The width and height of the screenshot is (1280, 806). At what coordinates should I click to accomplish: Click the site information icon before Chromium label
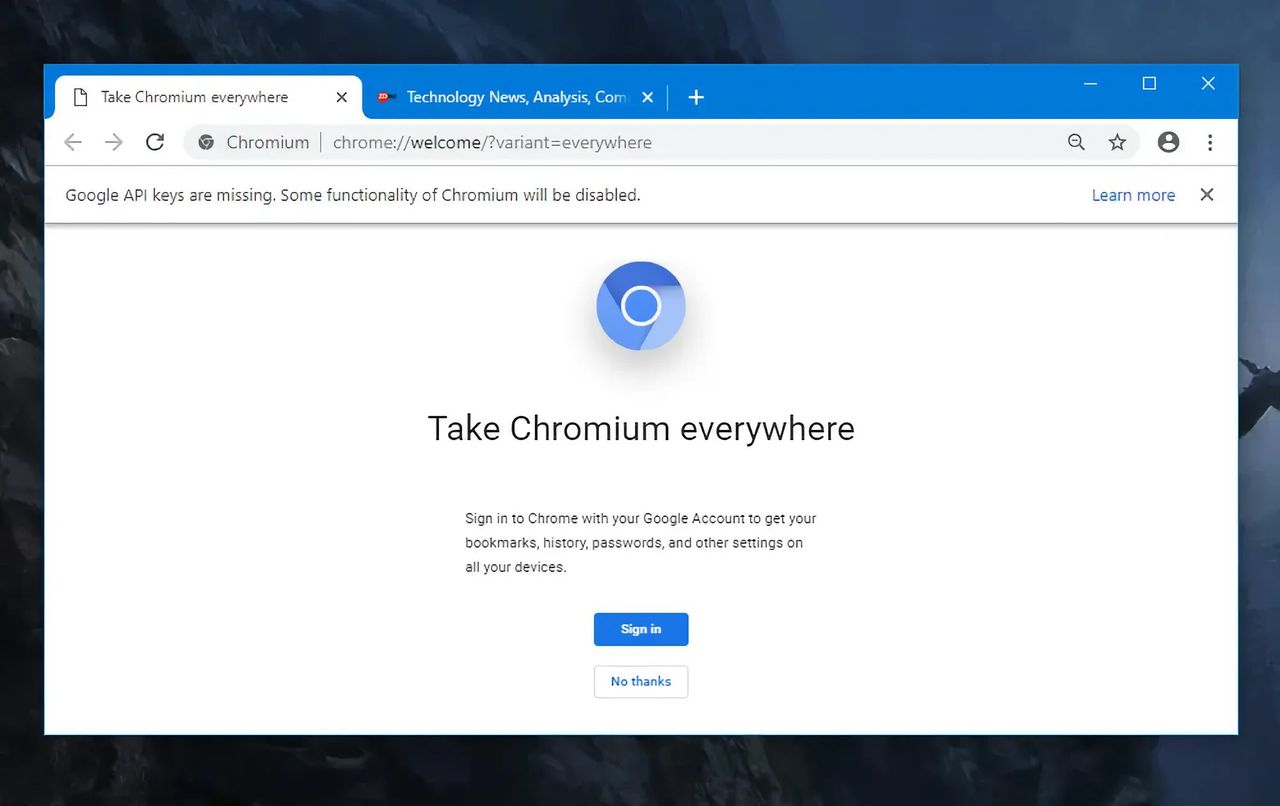point(206,142)
